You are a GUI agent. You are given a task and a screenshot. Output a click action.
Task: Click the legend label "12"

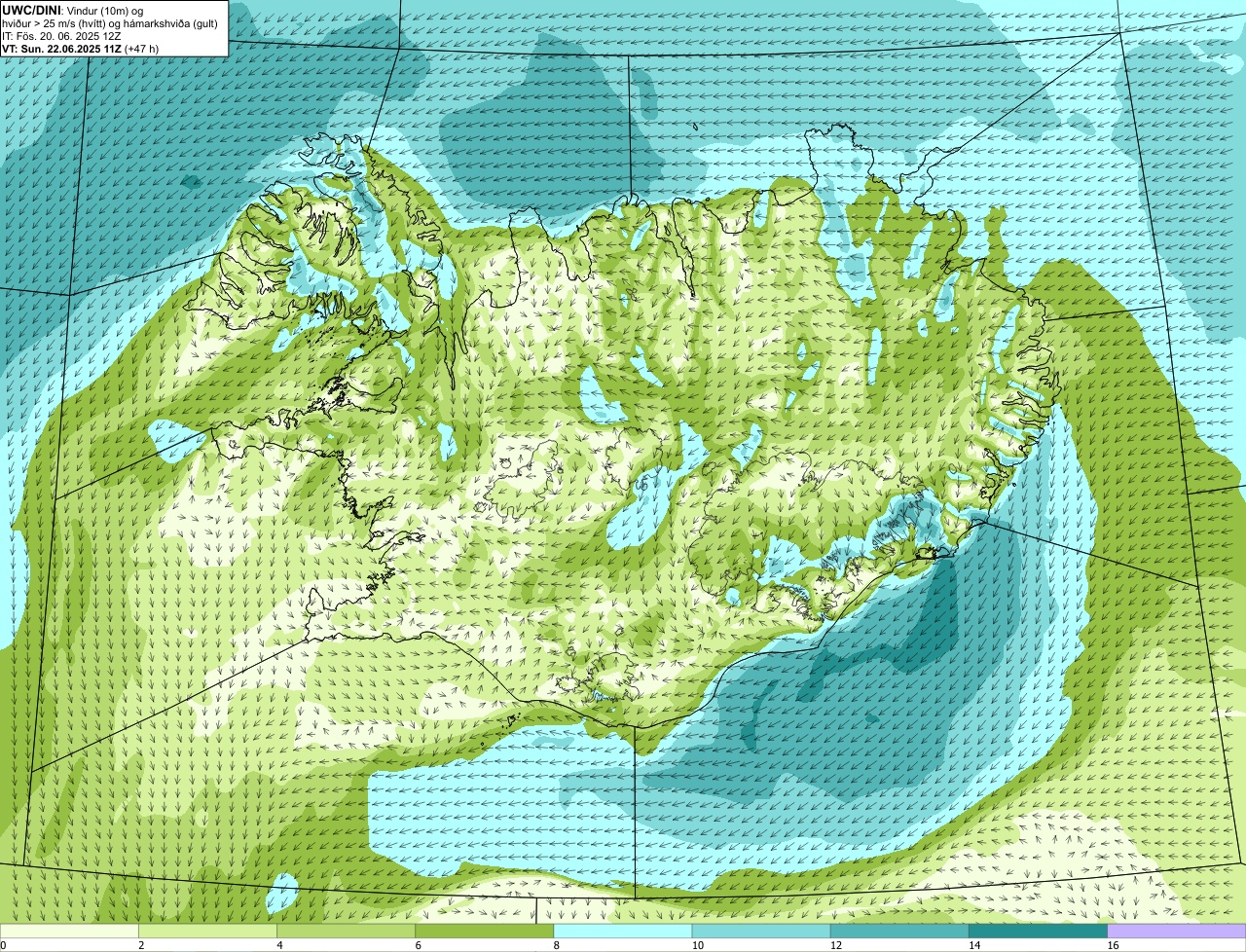(836, 945)
